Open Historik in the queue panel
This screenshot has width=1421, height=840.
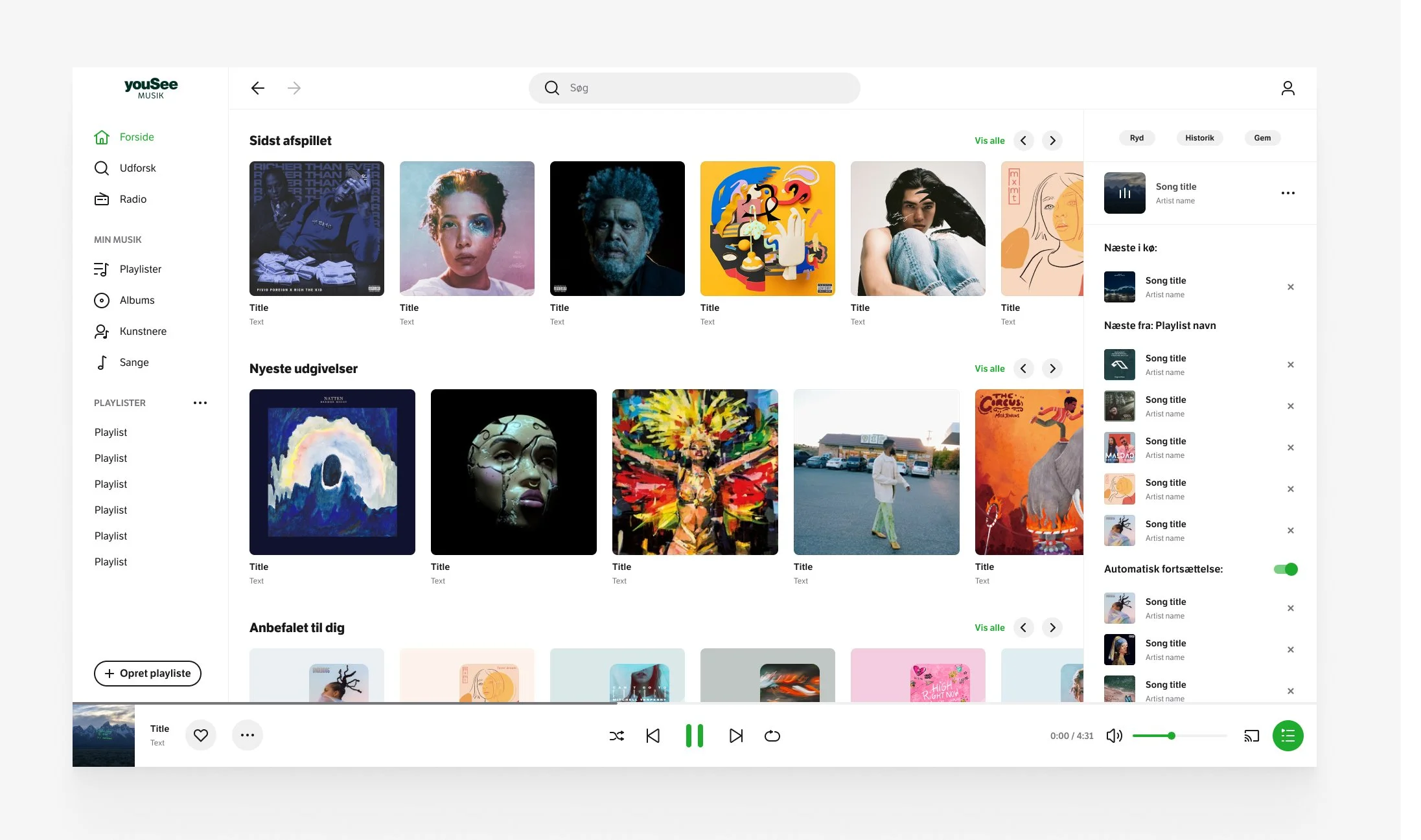click(1199, 138)
